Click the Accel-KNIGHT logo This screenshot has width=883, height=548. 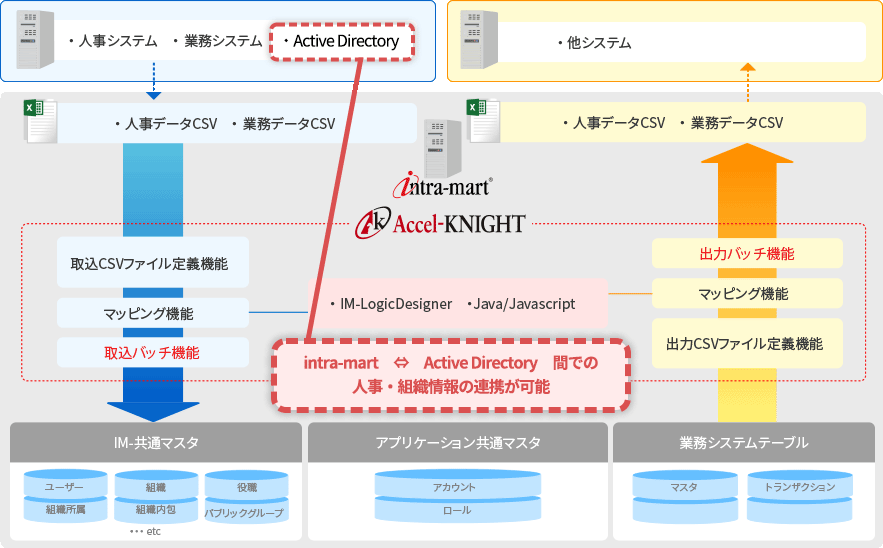(x=440, y=224)
